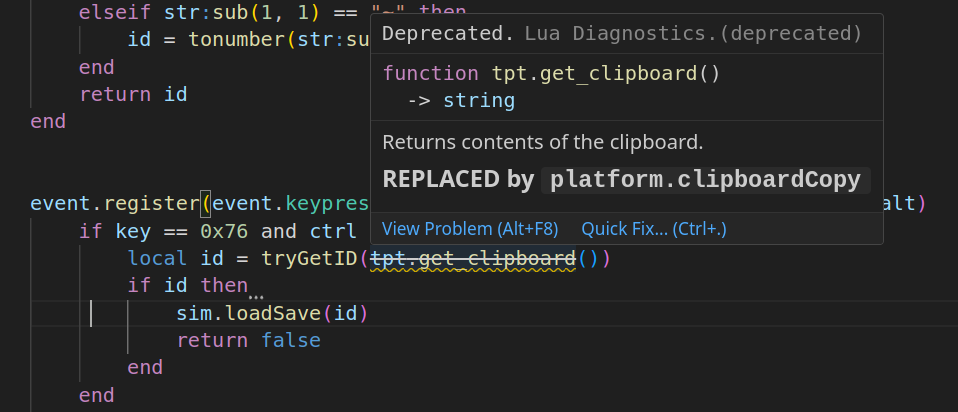Click the event.register call
This screenshot has height=412, width=958.
coord(115,204)
